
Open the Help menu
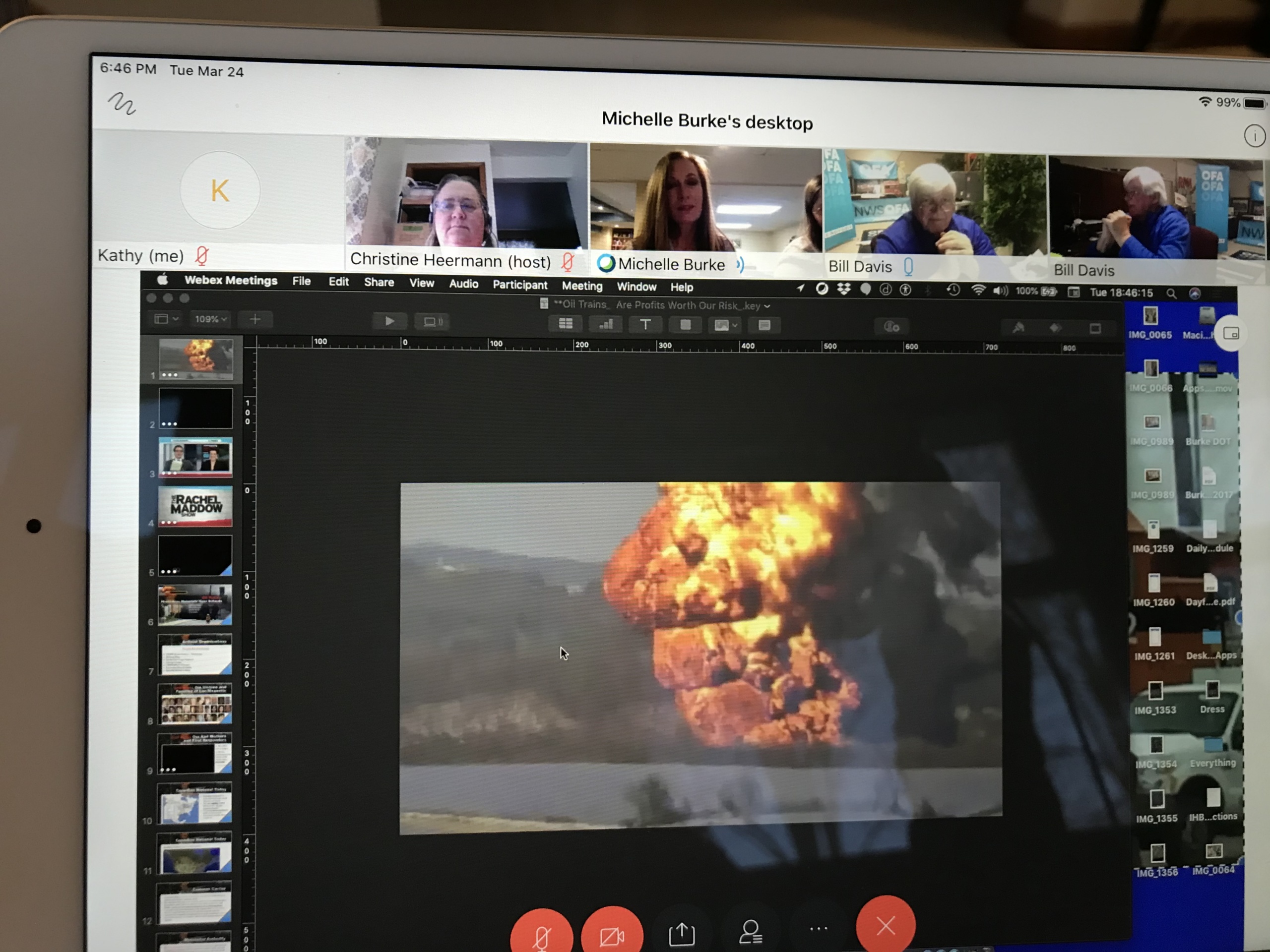(682, 287)
